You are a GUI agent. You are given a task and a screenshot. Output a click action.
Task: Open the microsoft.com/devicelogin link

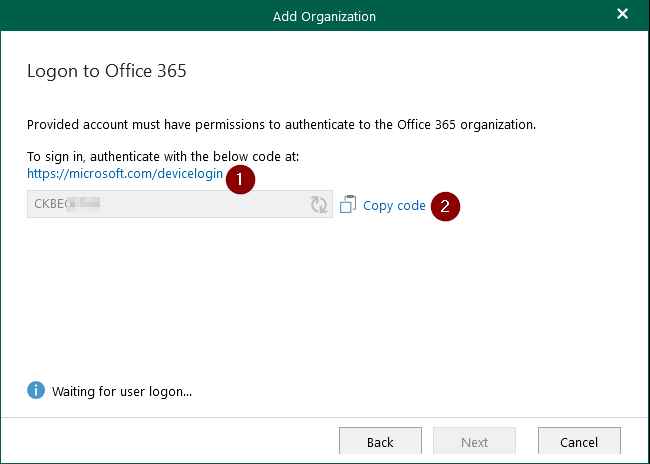pyautogui.click(x=125, y=174)
